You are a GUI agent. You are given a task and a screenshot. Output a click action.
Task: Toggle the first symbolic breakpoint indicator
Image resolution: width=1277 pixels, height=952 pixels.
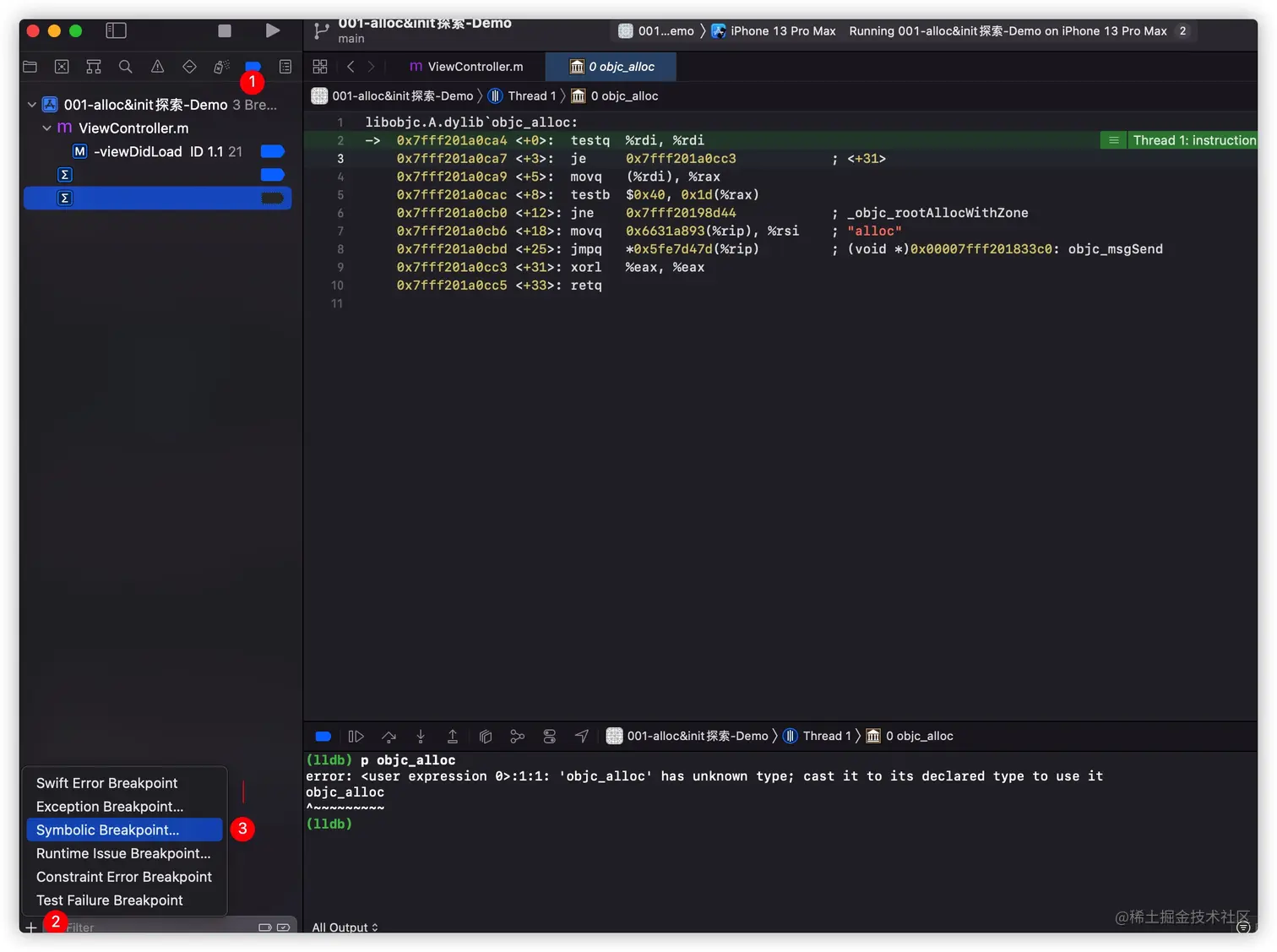pos(272,175)
